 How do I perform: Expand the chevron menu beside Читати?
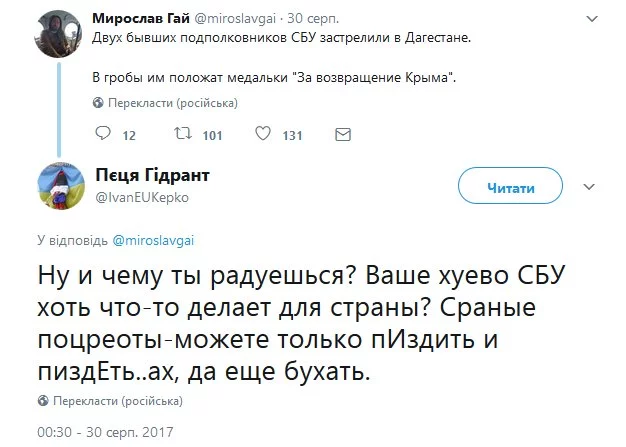pyautogui.click(x=589, y=187)
